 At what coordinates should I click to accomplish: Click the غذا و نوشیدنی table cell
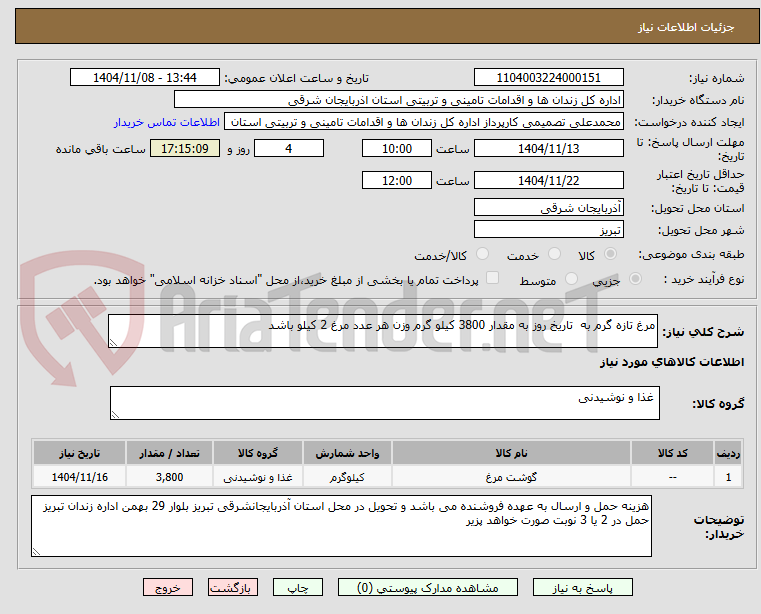pos(258,477)
